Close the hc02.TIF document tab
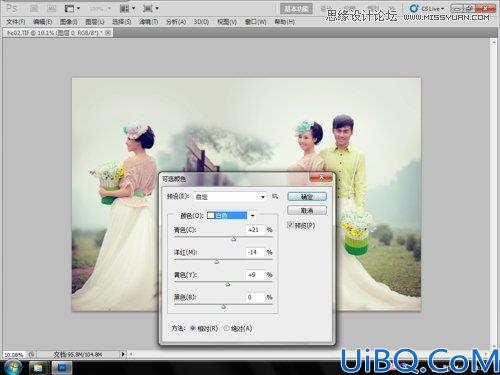Image resolution: width=500 pixels, height=375 pixels. [108, 33]
